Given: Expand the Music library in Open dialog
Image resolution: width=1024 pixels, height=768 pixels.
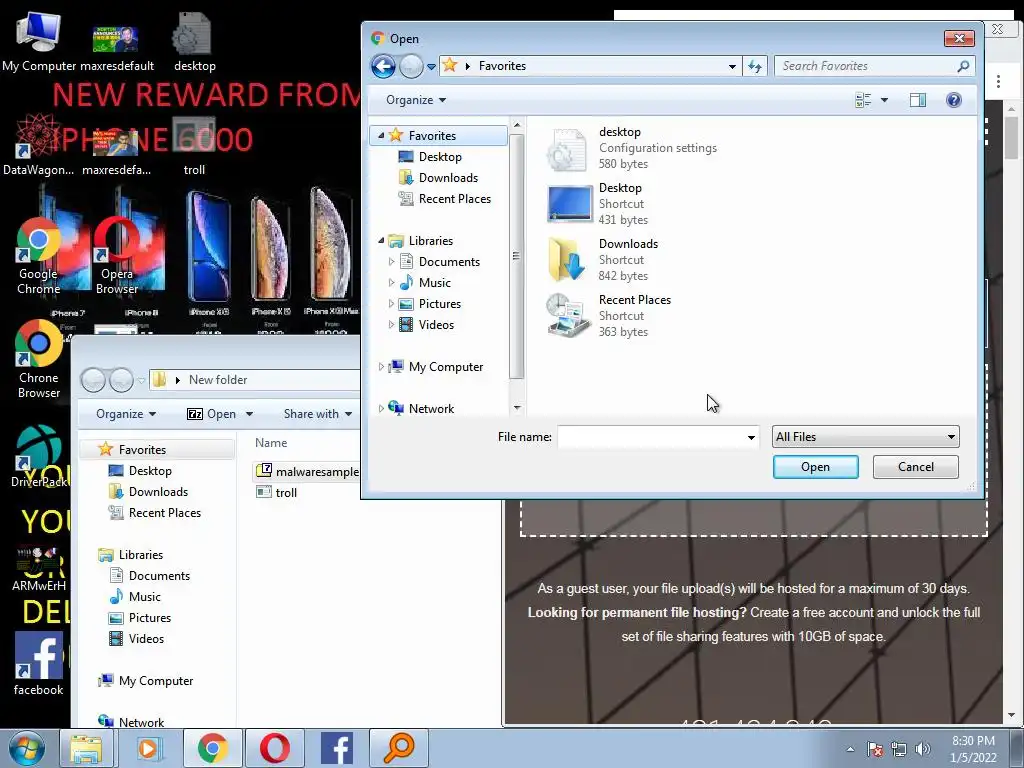Looking at the screenshot, I should tap(391, 283).
